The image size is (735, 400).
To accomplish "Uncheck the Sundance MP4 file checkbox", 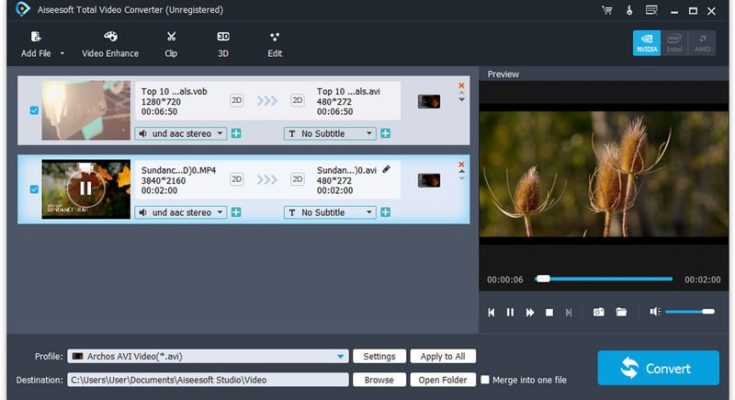I will tap(35, 189).
